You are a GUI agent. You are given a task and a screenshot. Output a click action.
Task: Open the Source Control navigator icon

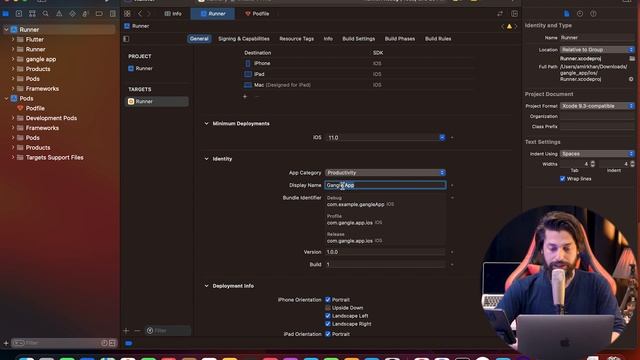19,13
